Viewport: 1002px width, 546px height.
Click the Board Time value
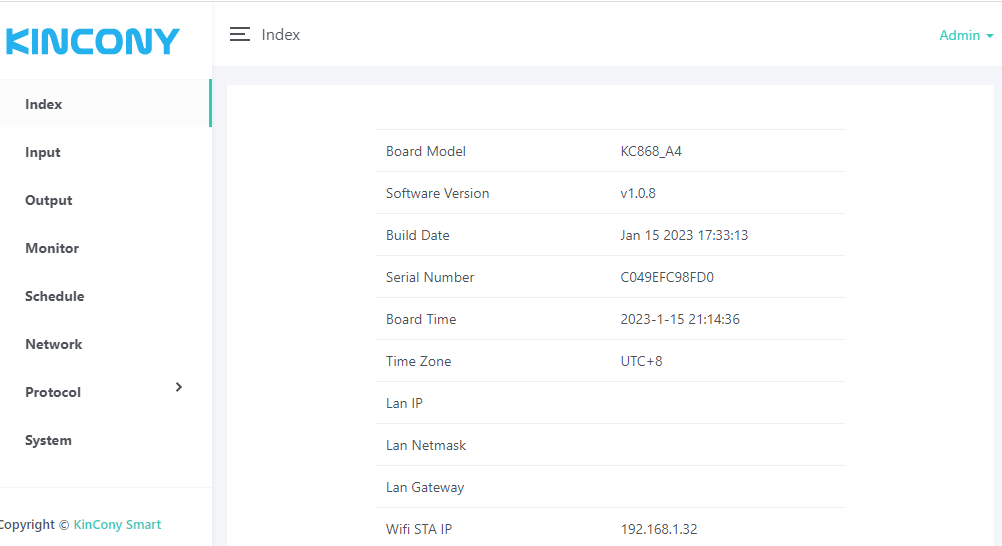pos(680,319)
